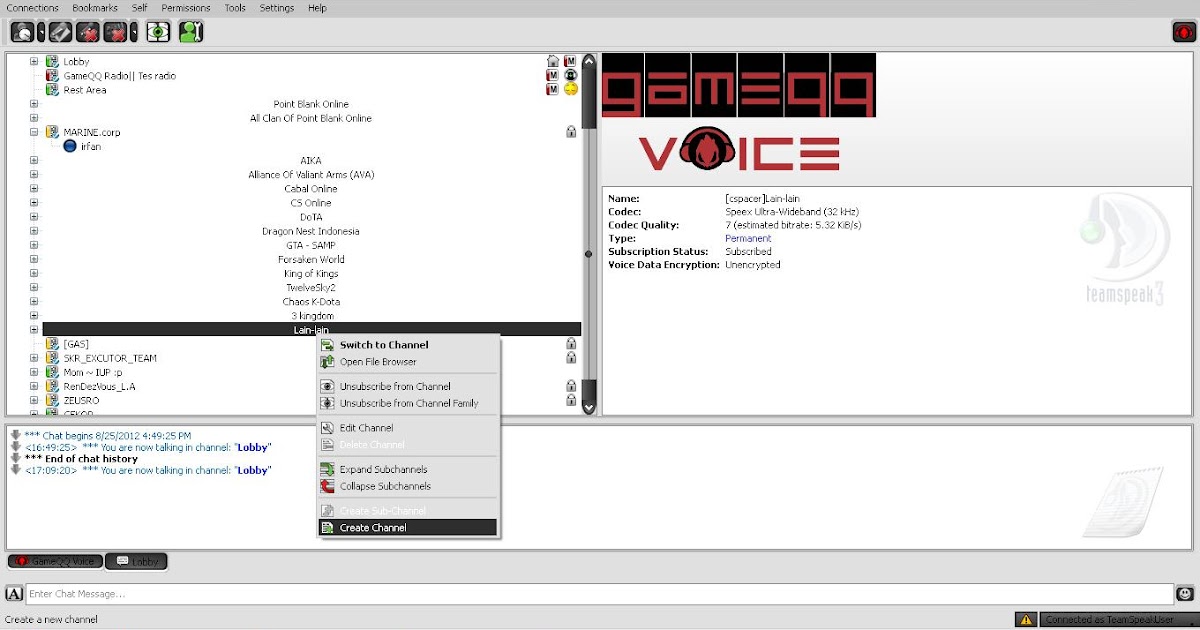Click the font selector icon beside chat input

pyautogui.click(x=14, y=593)
